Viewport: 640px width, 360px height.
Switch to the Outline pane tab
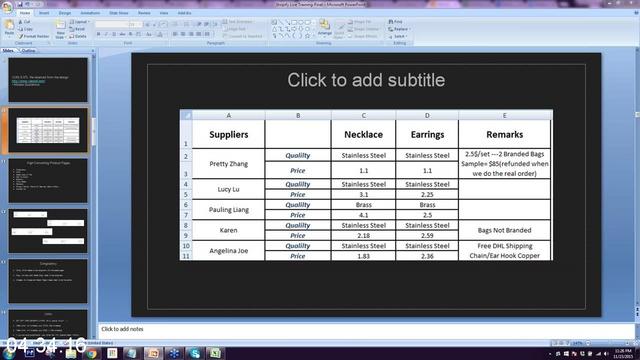[28, 51]
